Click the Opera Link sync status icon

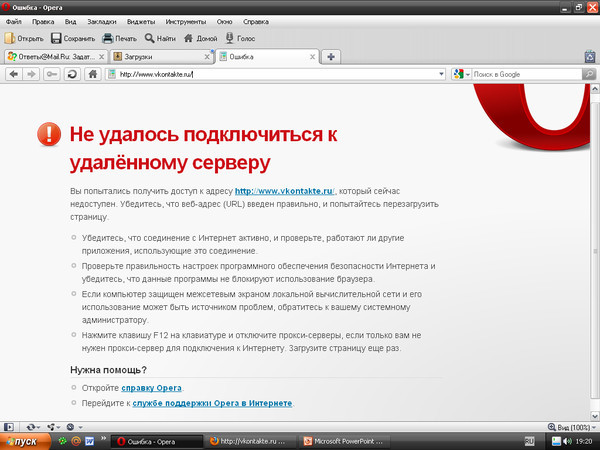point(31,427)
